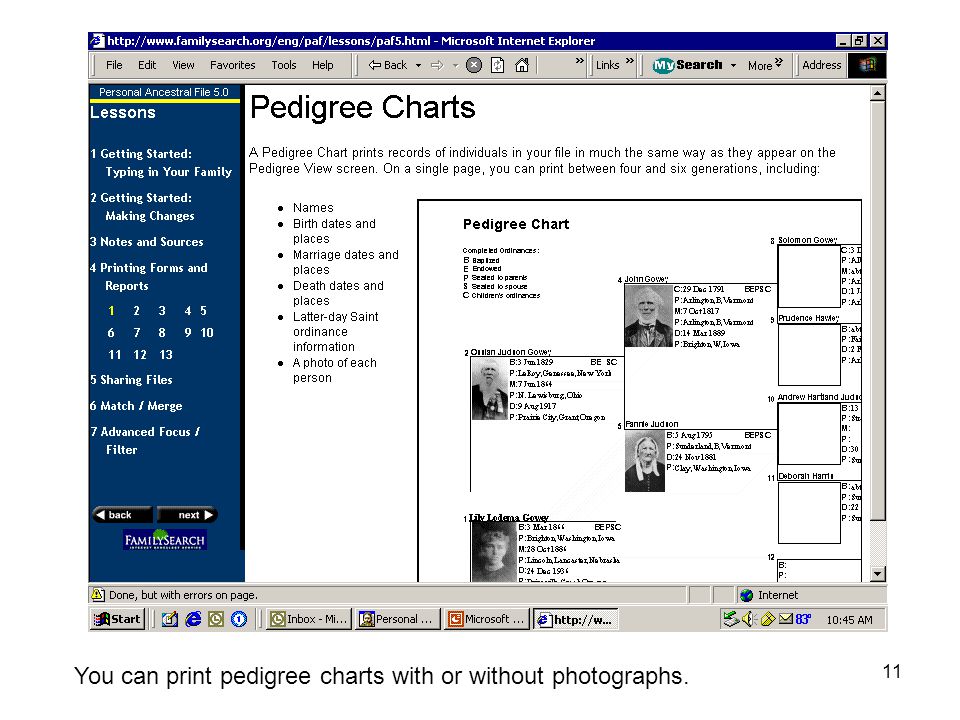
Task: Click the Windows Start button
Action: tap(118, 619)
